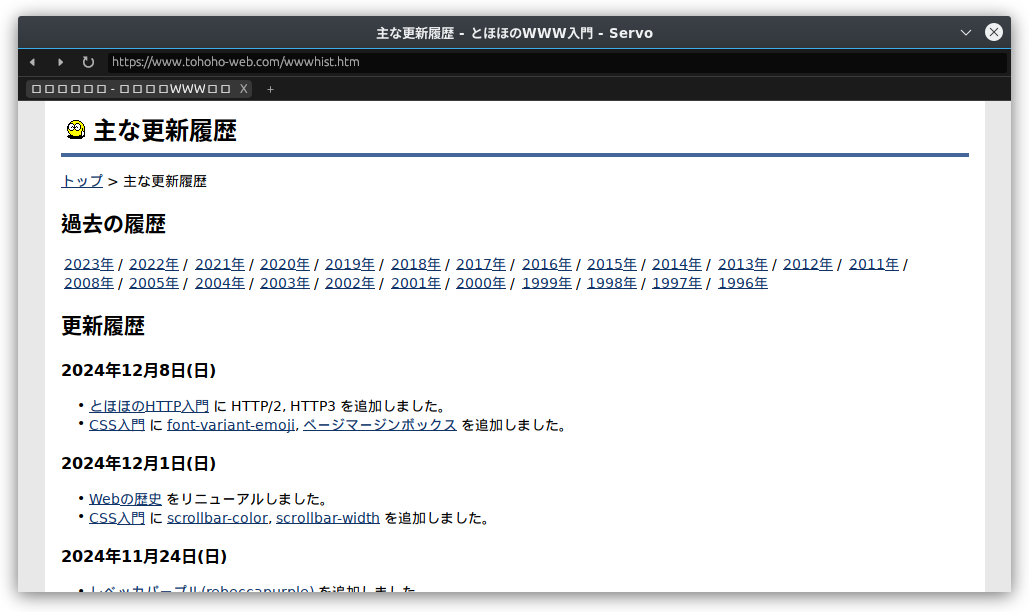Open CSS入門 link in December 1 entry
Image resolution: width=1029 pixels, height=612 pixels.
[x=117, y=518]
